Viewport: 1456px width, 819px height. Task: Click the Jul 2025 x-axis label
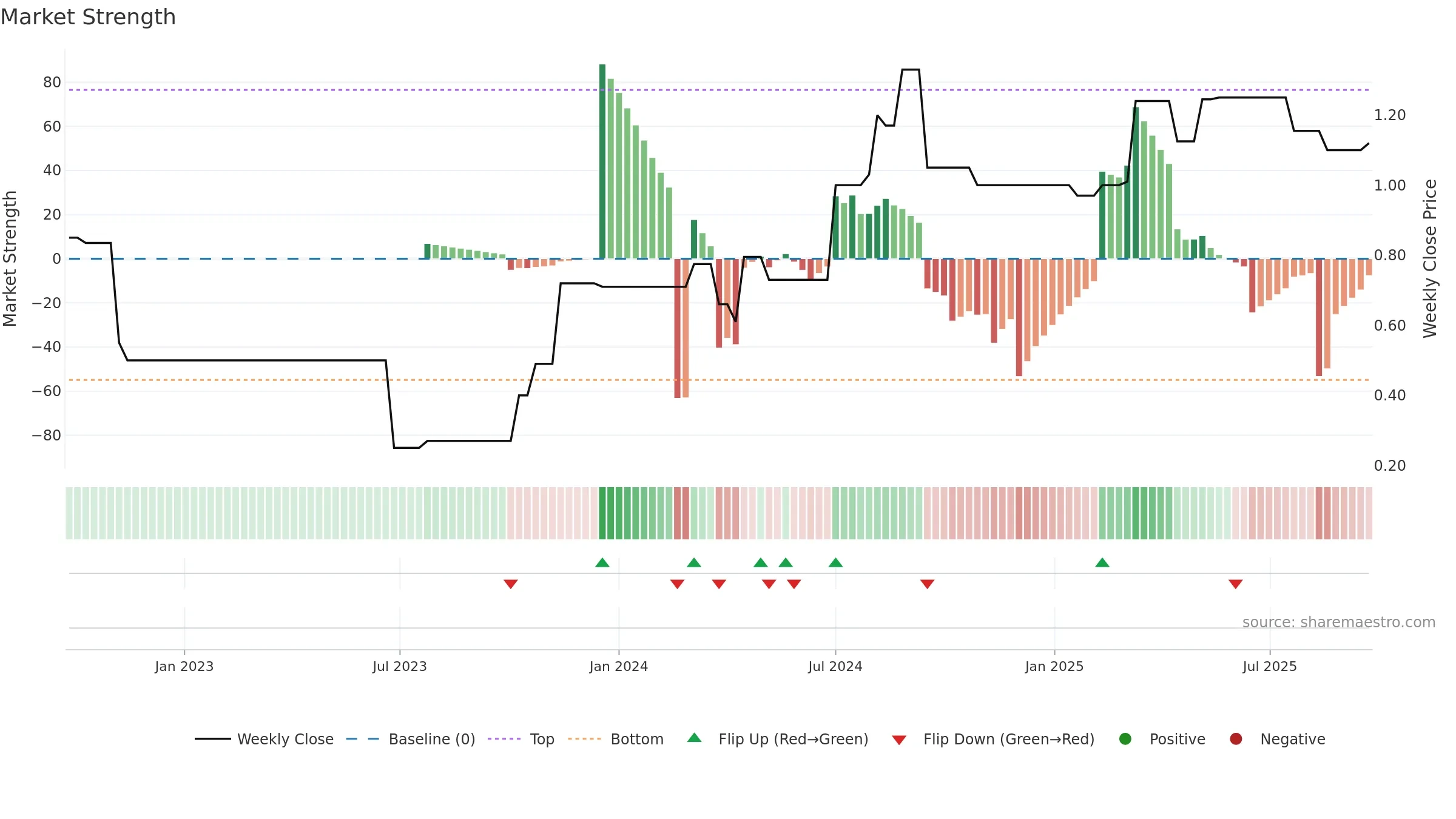pos(1270,666)
